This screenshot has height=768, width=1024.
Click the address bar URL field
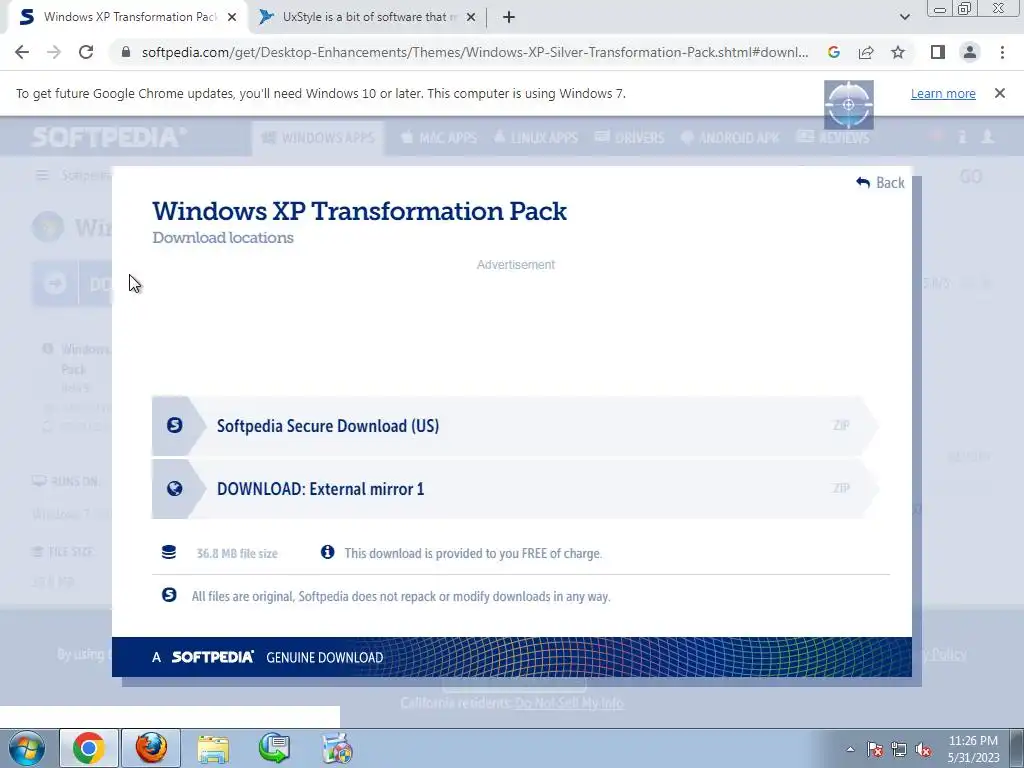point(475,52)
